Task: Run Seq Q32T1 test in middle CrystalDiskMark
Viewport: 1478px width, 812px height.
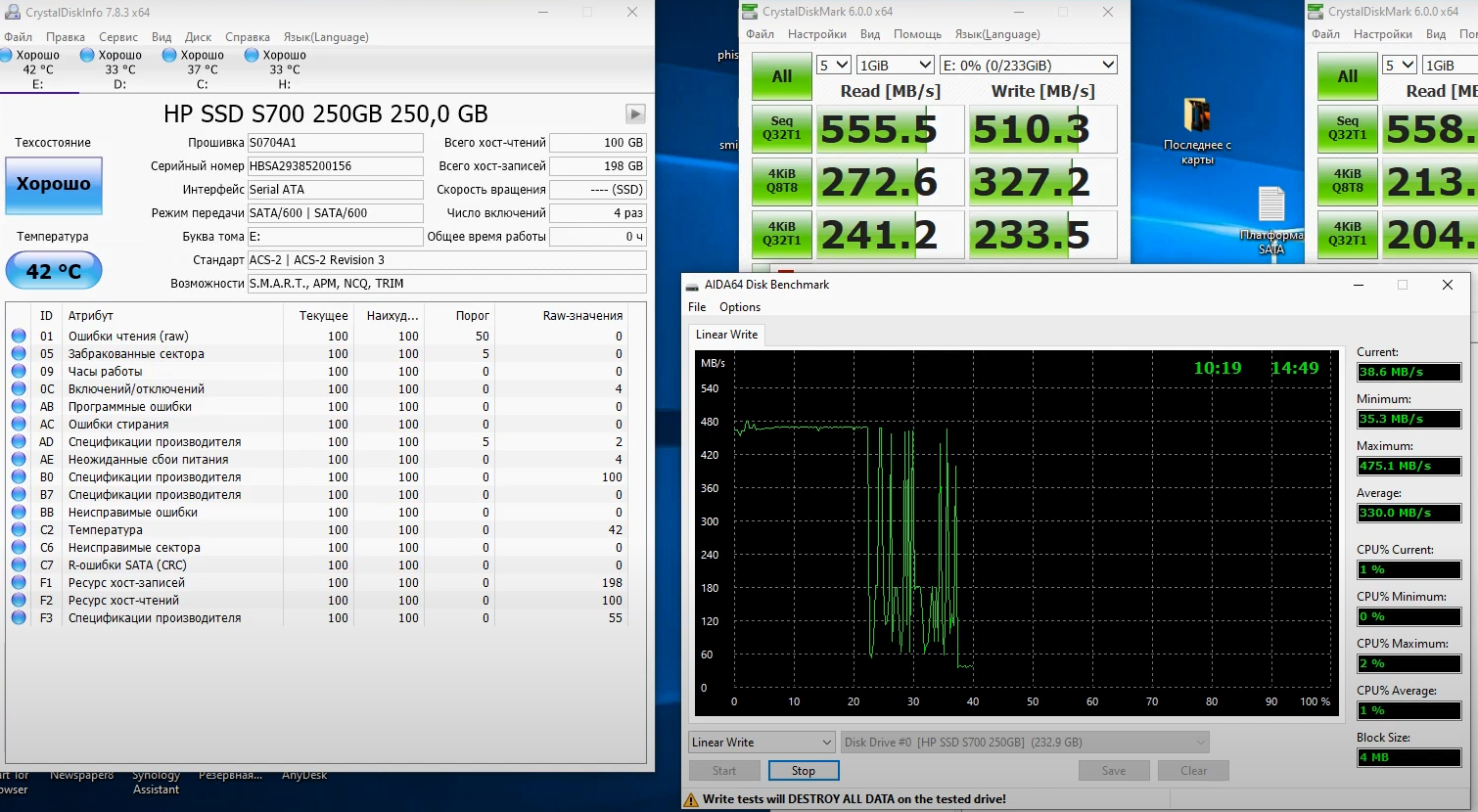Action: click(x=782, y=128)
